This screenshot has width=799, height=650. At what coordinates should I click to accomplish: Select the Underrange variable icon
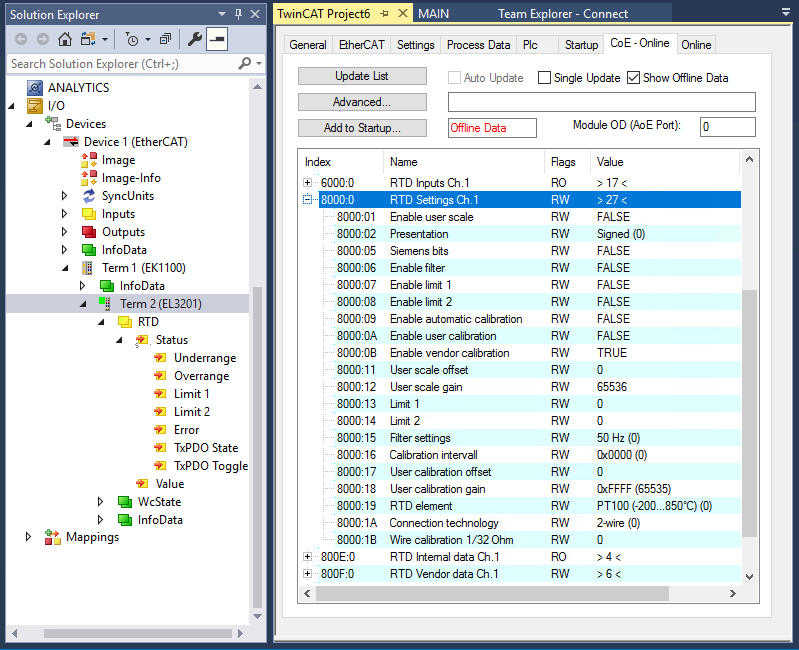[160, 358]
